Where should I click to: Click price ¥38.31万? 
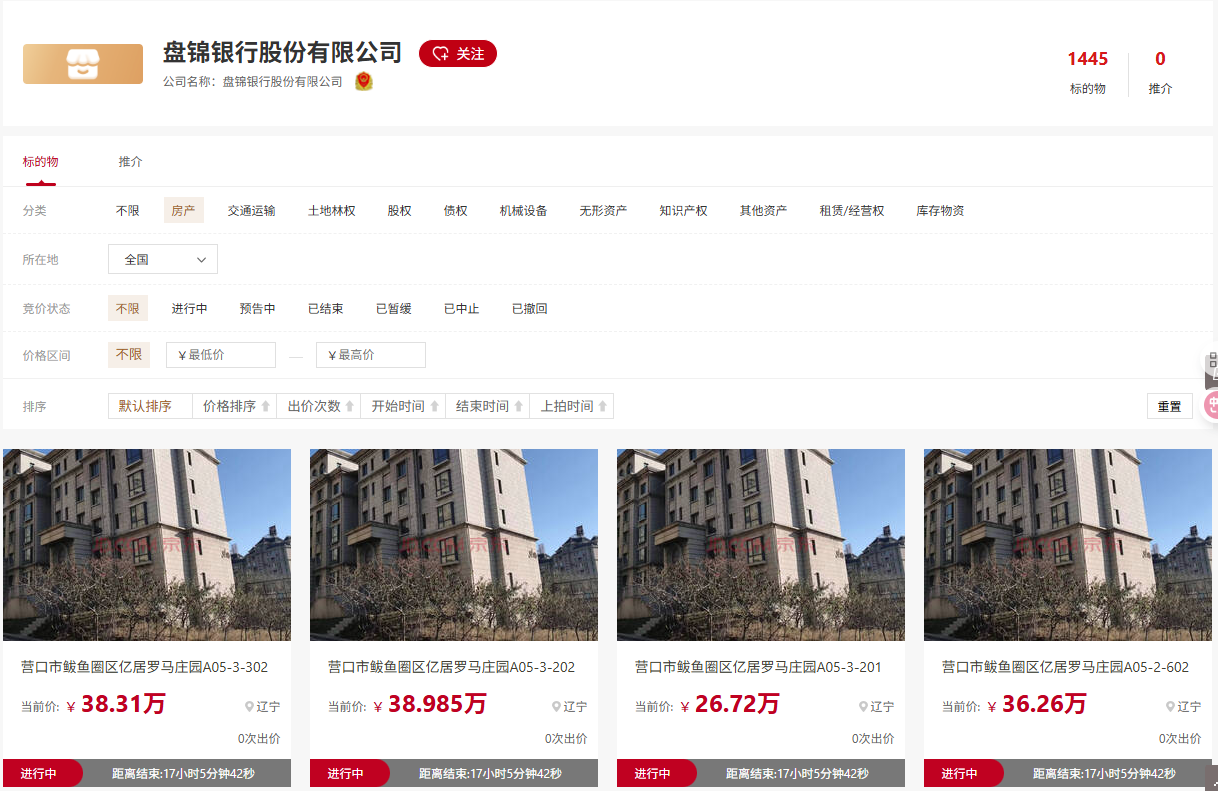point(116,704)
